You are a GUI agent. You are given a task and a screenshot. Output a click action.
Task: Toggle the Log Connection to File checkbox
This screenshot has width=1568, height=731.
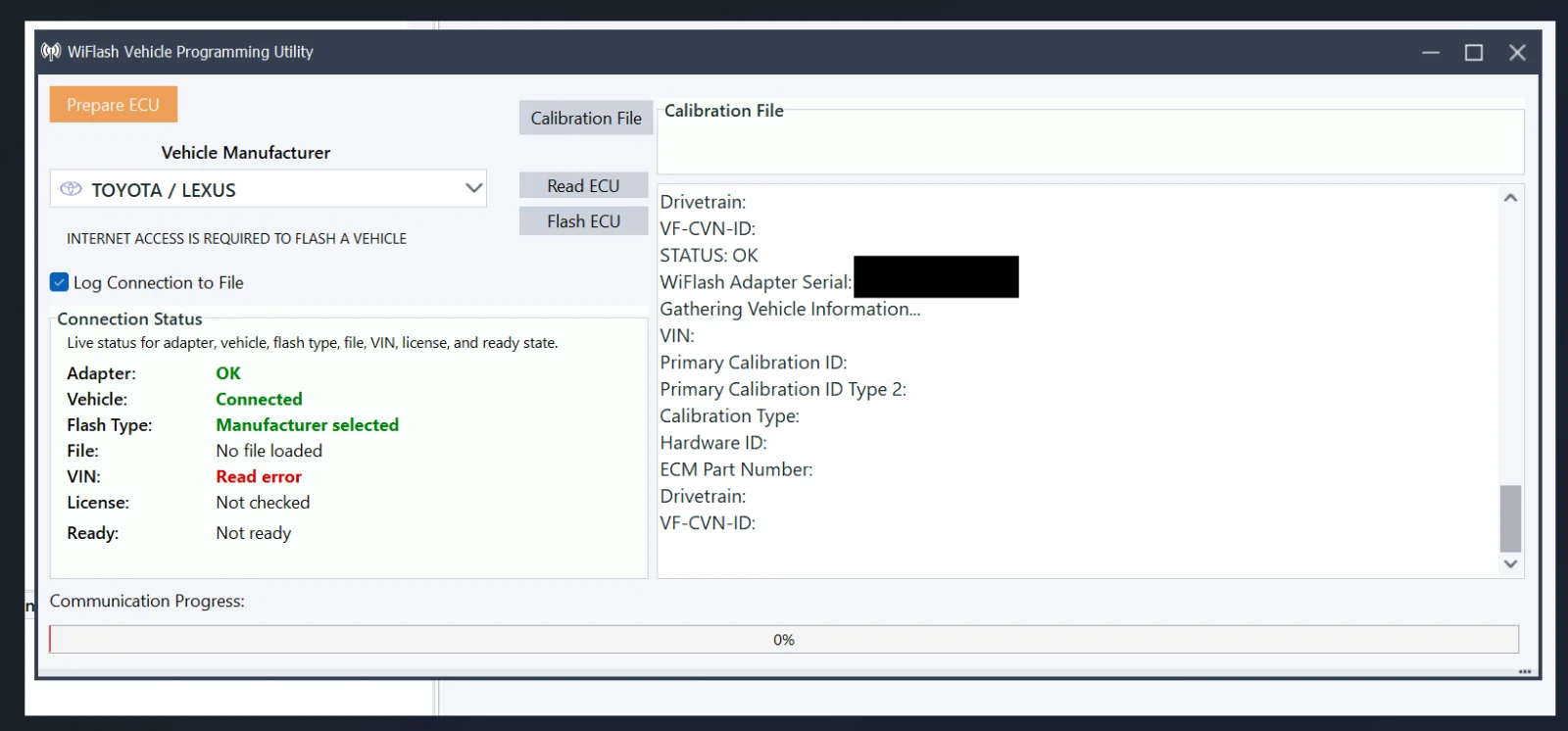tap(59, 282)
